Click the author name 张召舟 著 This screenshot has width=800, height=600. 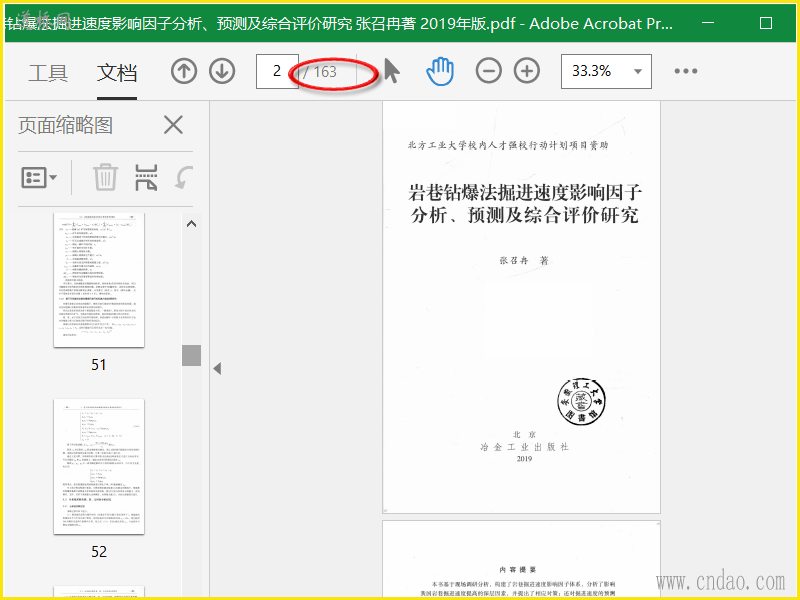point(523,260)
